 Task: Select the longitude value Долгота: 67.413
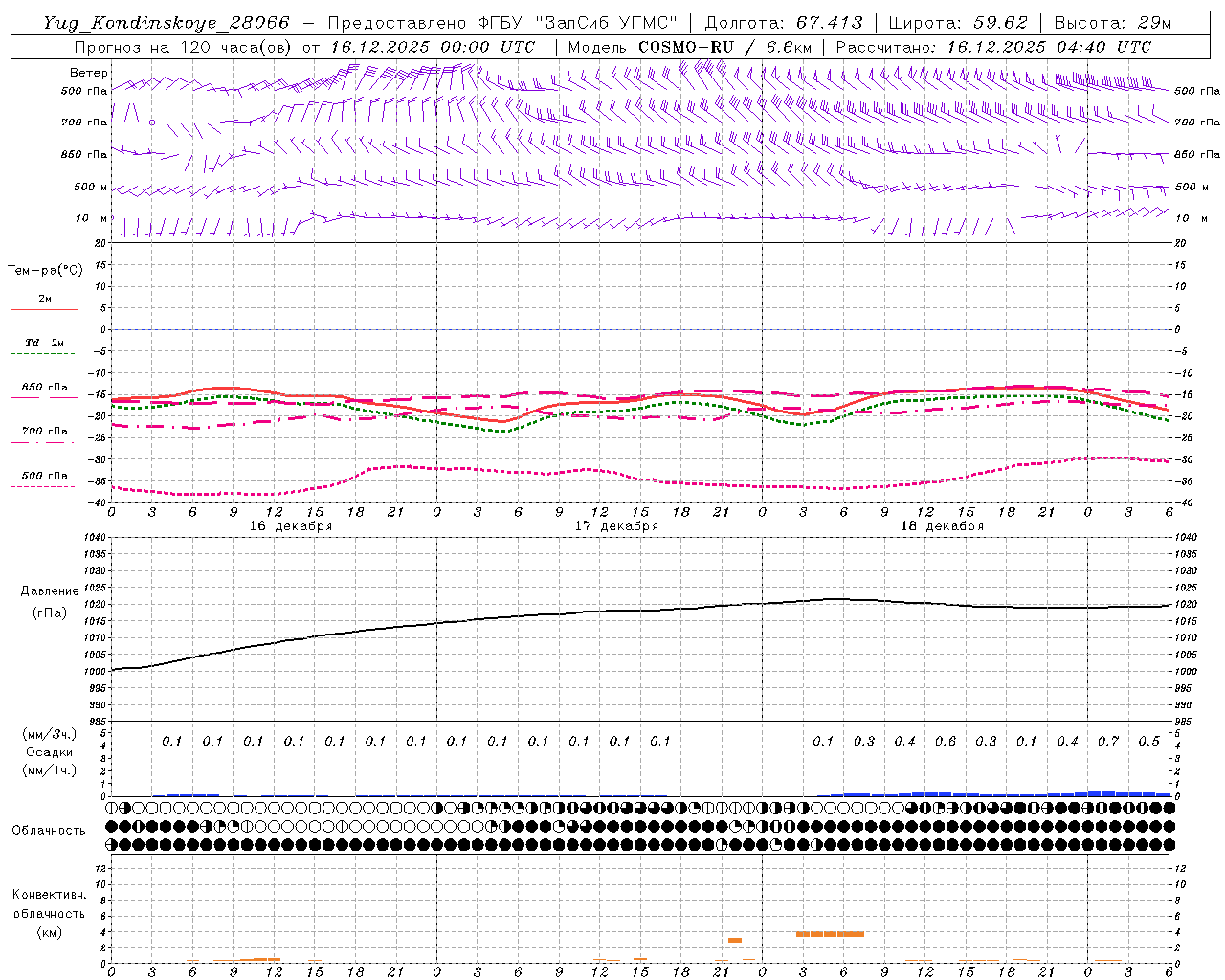(x=784, y=23)
